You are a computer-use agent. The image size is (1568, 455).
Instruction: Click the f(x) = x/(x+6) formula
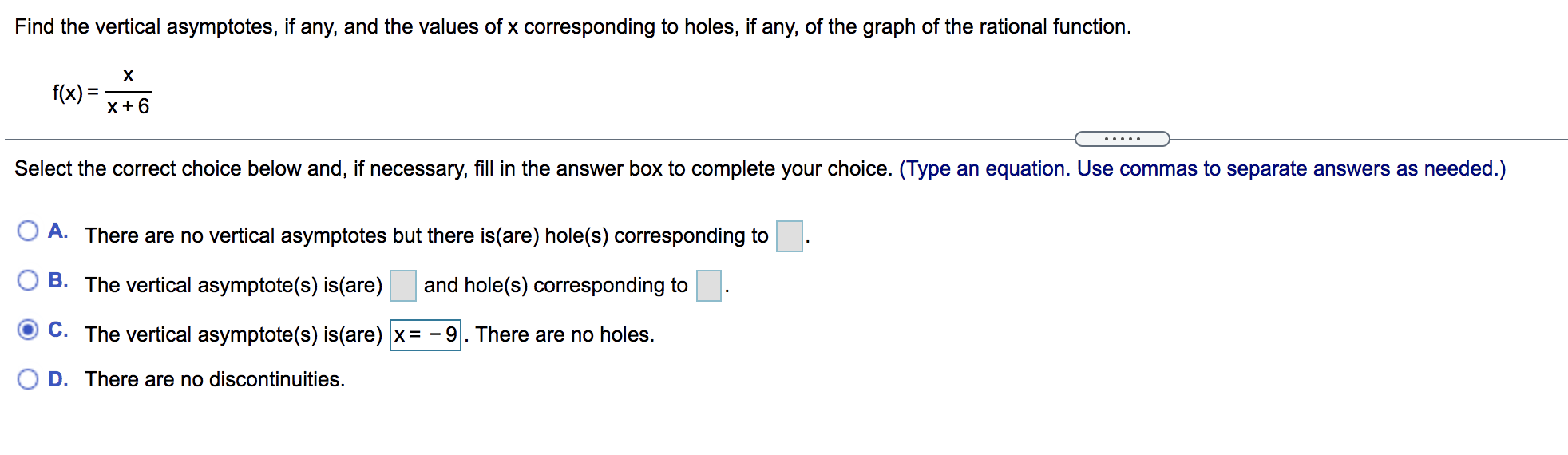tap(101, 93)
